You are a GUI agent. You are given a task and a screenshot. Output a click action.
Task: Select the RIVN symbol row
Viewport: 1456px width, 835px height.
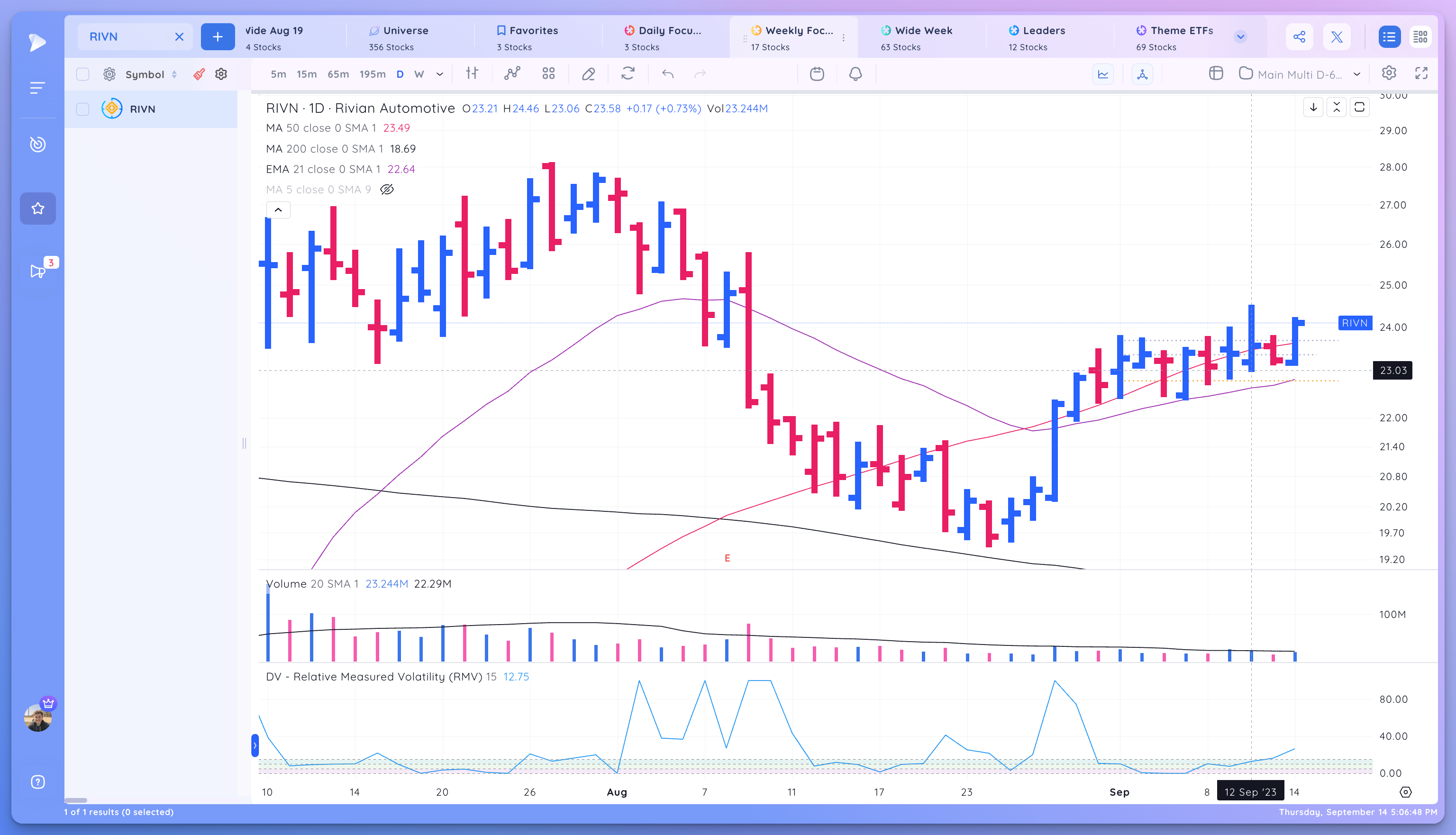pos(151,109)
